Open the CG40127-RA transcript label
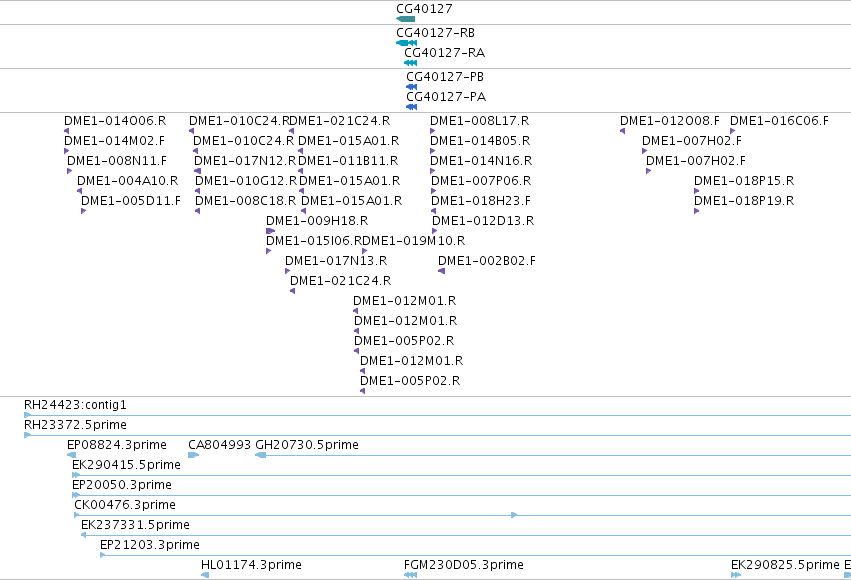The image size is (851, 580). [444, 53]
